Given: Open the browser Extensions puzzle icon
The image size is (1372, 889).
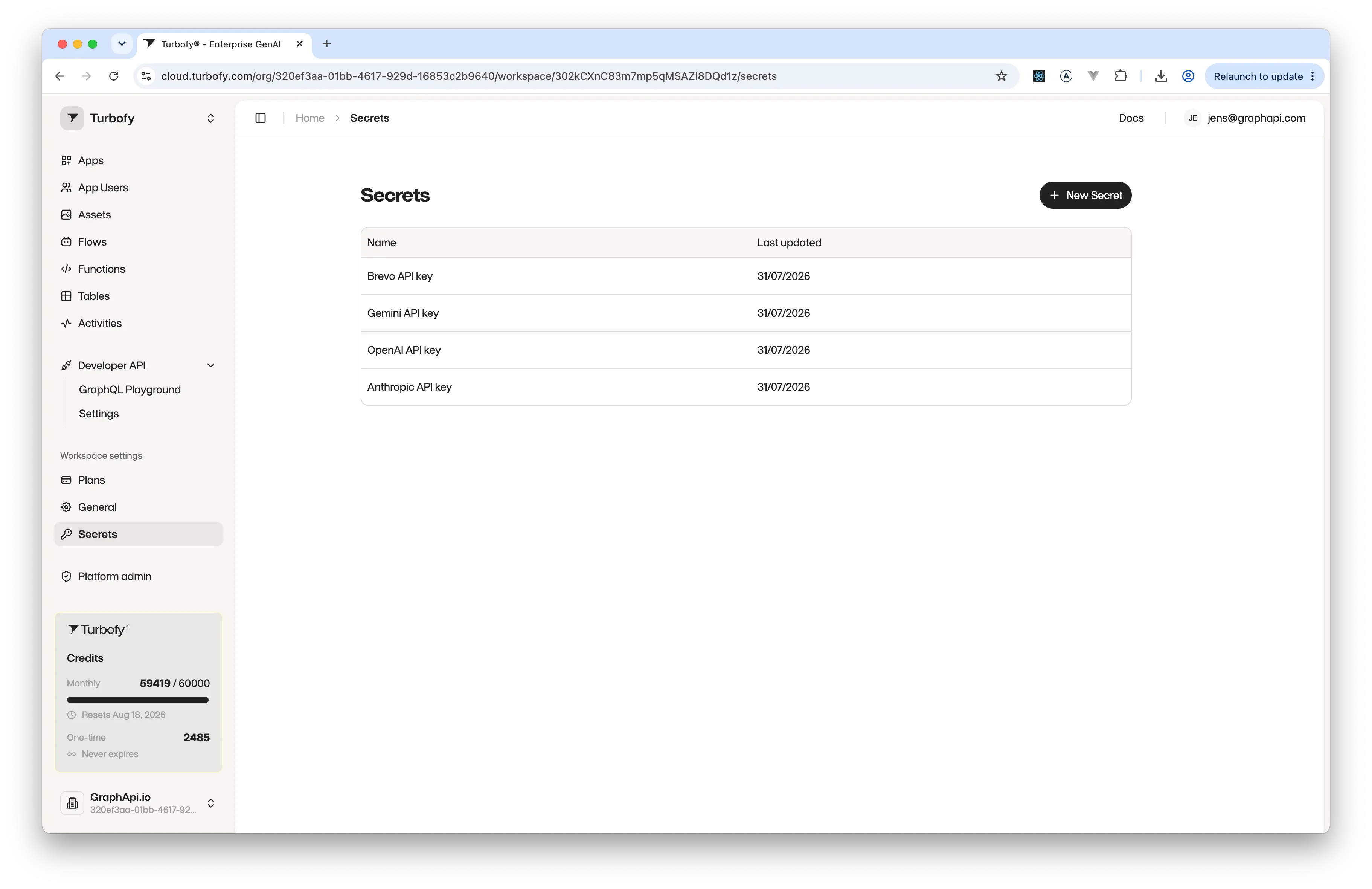Looking at the screenshot, I should pyautogui.click(x=1120, y=76).
